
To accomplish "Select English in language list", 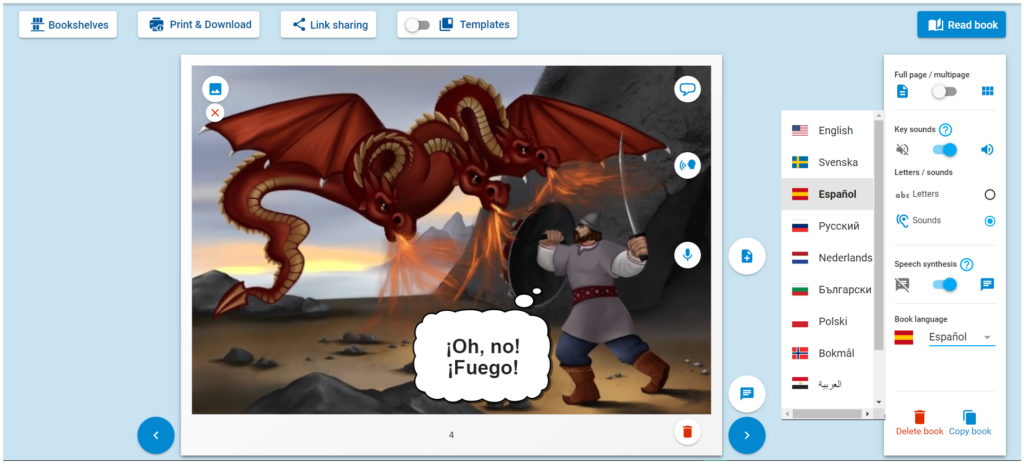I will point(827,131).
